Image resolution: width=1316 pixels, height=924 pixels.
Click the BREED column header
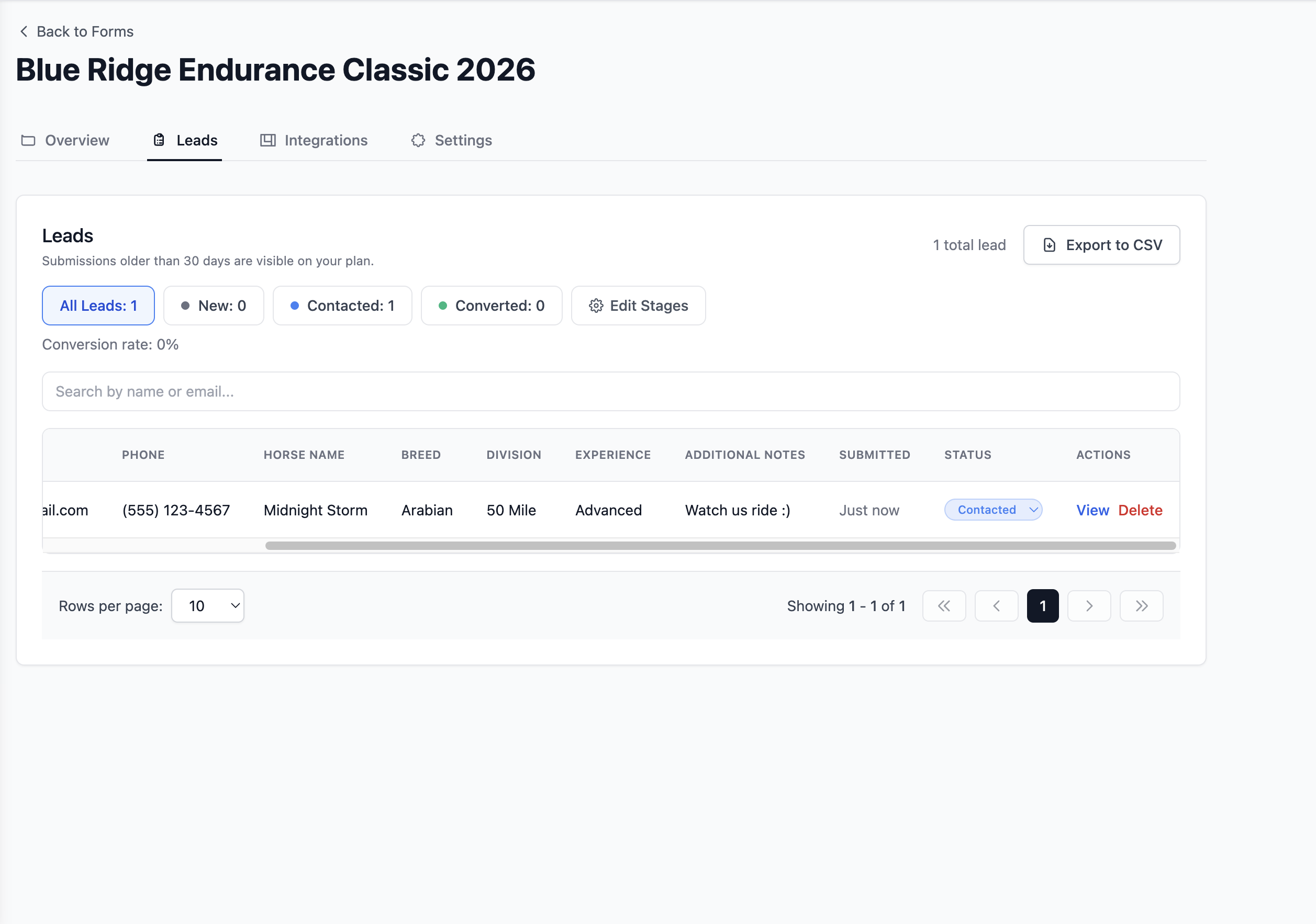[x=421, y=455]
